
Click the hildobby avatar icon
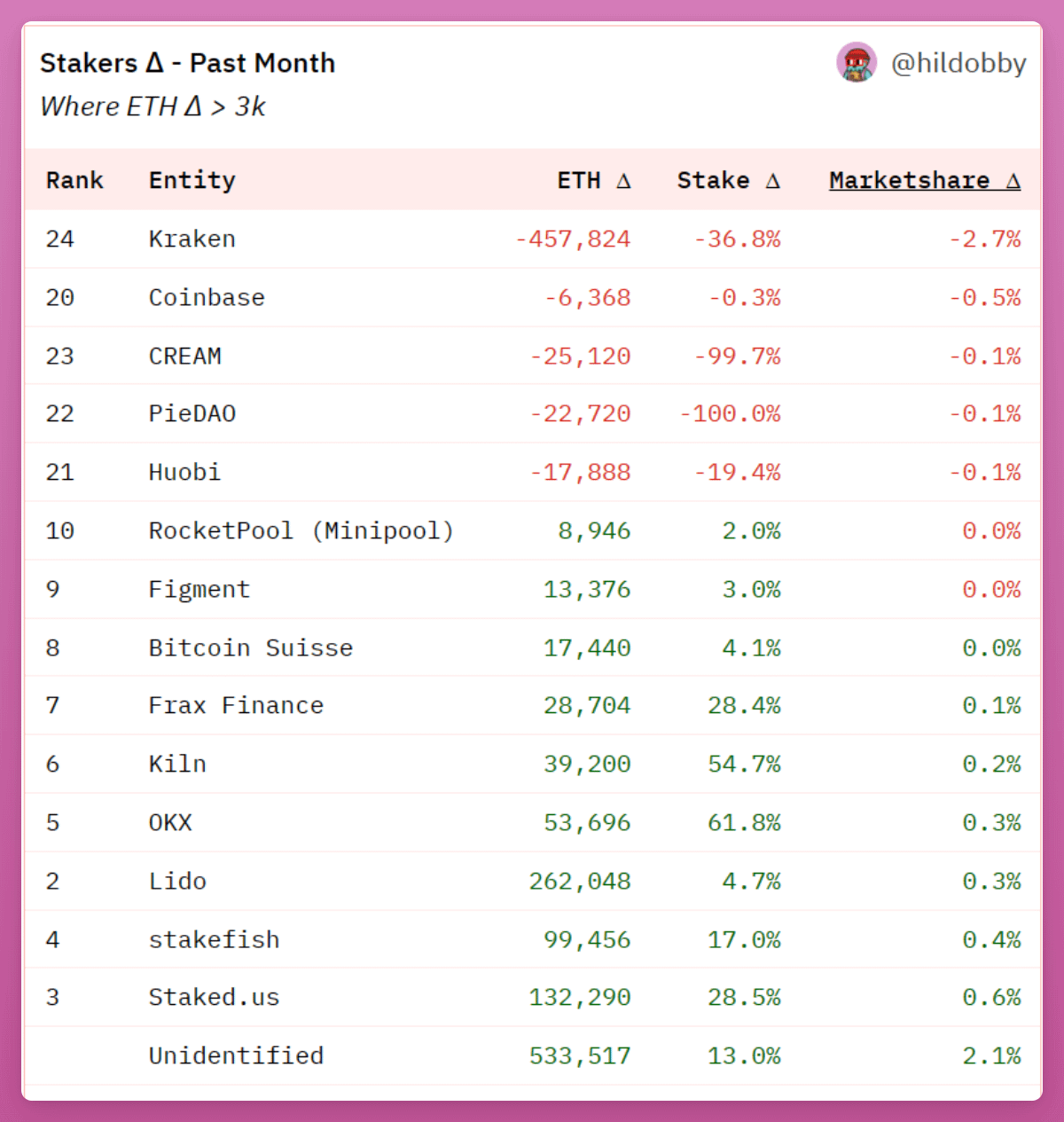(x=857, y=63)
